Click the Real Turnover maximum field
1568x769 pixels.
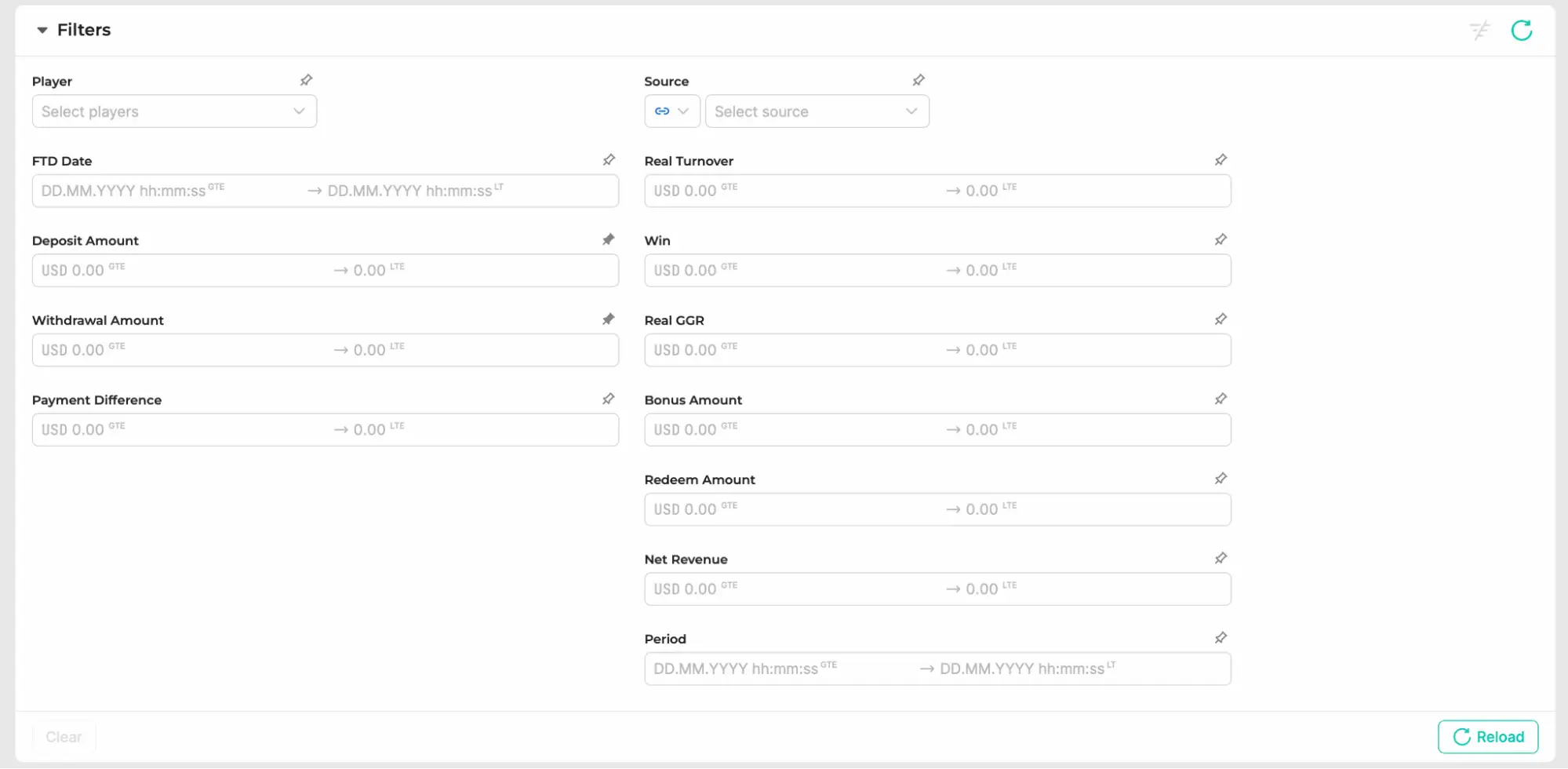pyautogui.click(x=1096, y=191)
